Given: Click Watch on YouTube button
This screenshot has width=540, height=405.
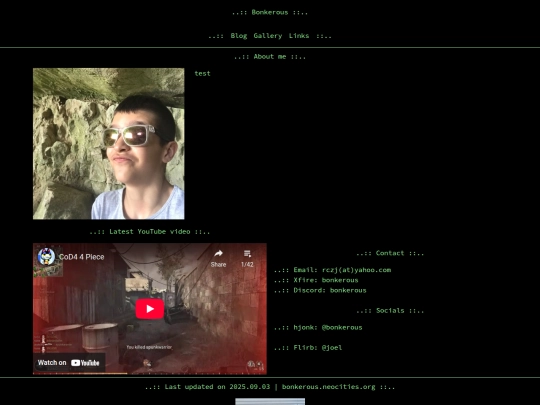Looking at the screenshot, I should click(69, 363).
